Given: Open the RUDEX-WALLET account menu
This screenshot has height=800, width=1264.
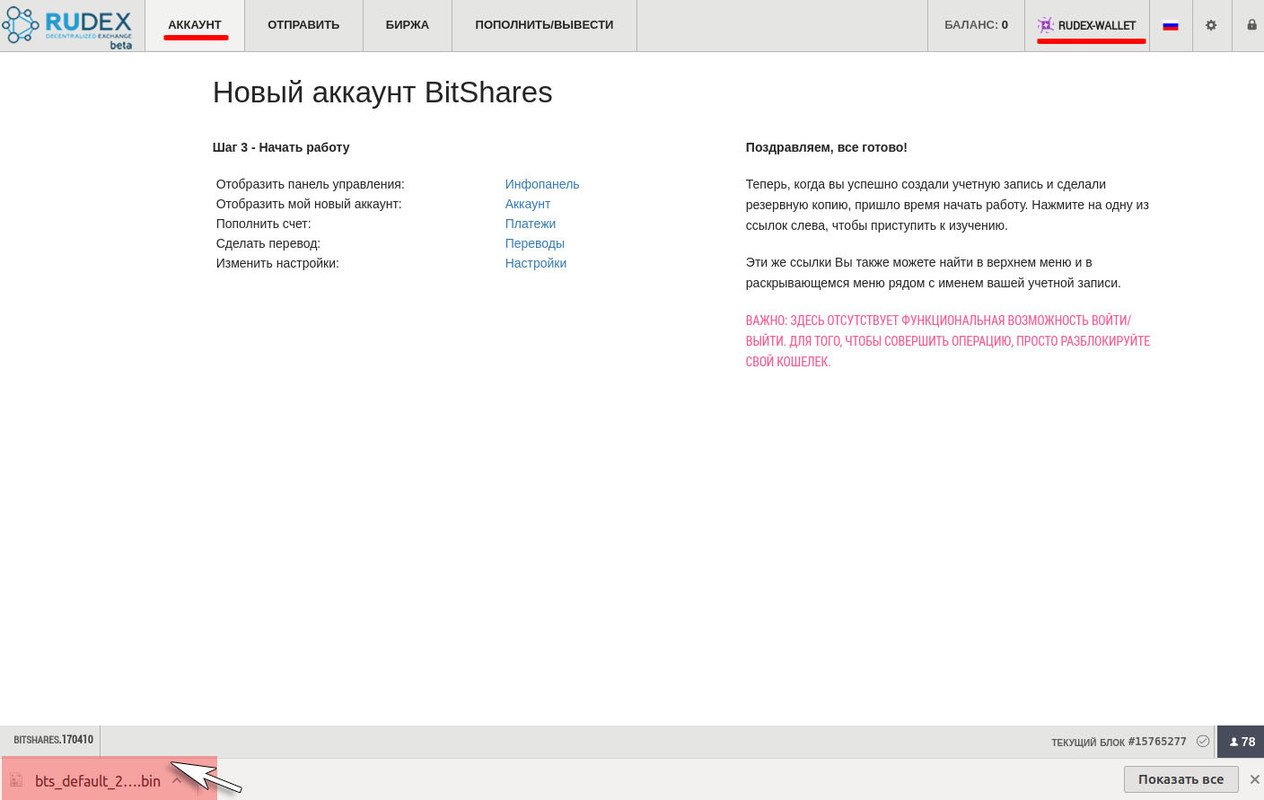Looking at the screenshot, I should click(x=1086, y=25).
